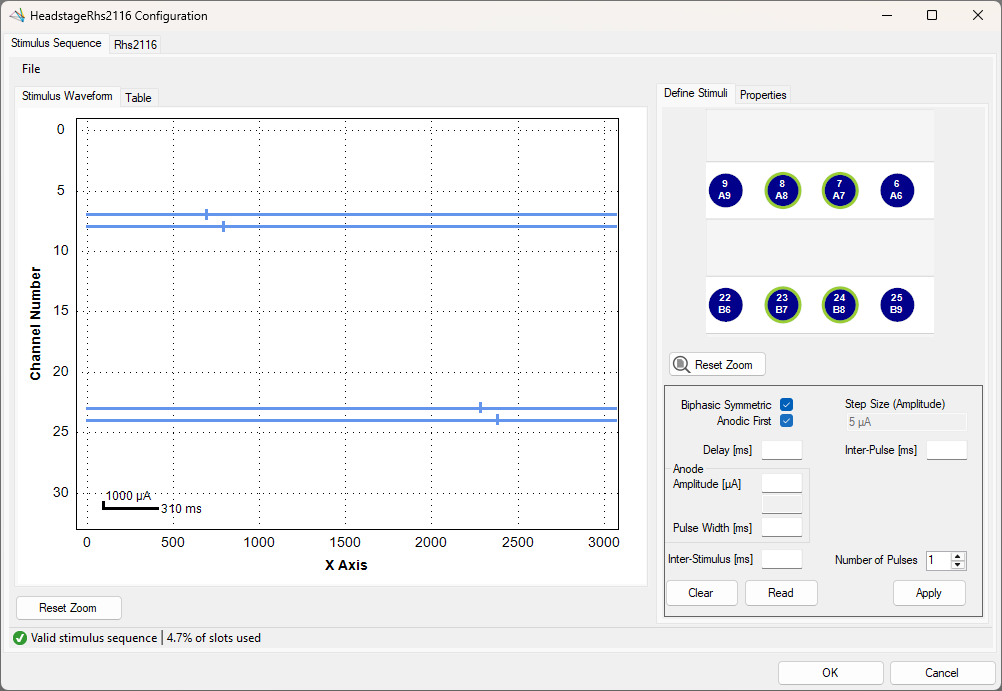Decrease Number of Pulses with down arrow
This screenshot has height=691, width=1002.
(957, 564)
